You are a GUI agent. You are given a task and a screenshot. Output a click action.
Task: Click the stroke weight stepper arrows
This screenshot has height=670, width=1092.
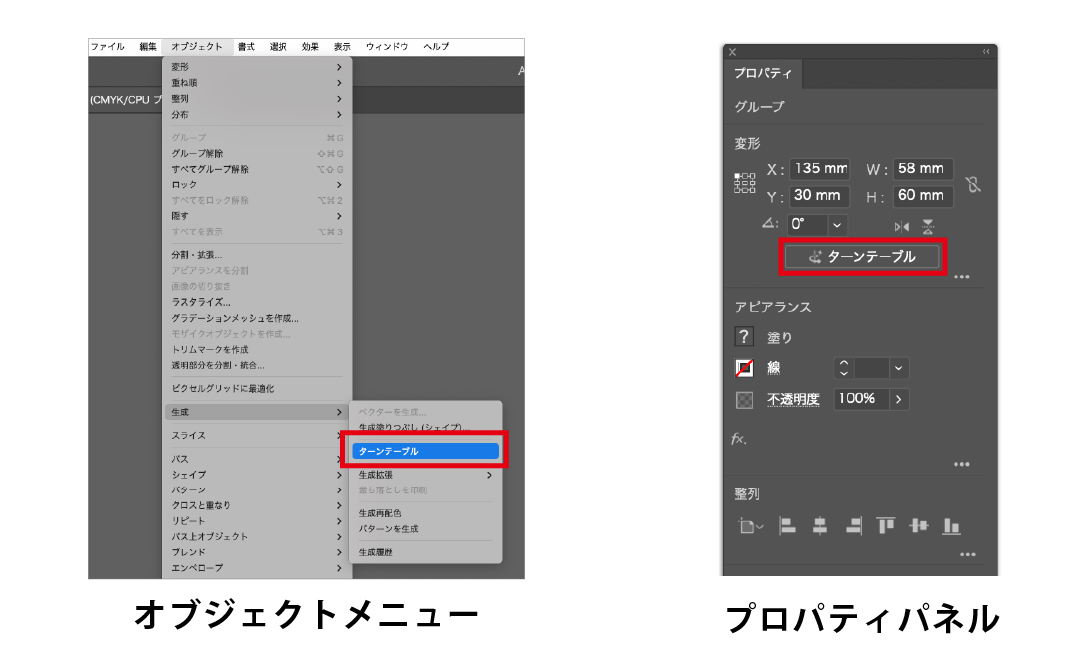pyautogui.click(x=843, y=368)
